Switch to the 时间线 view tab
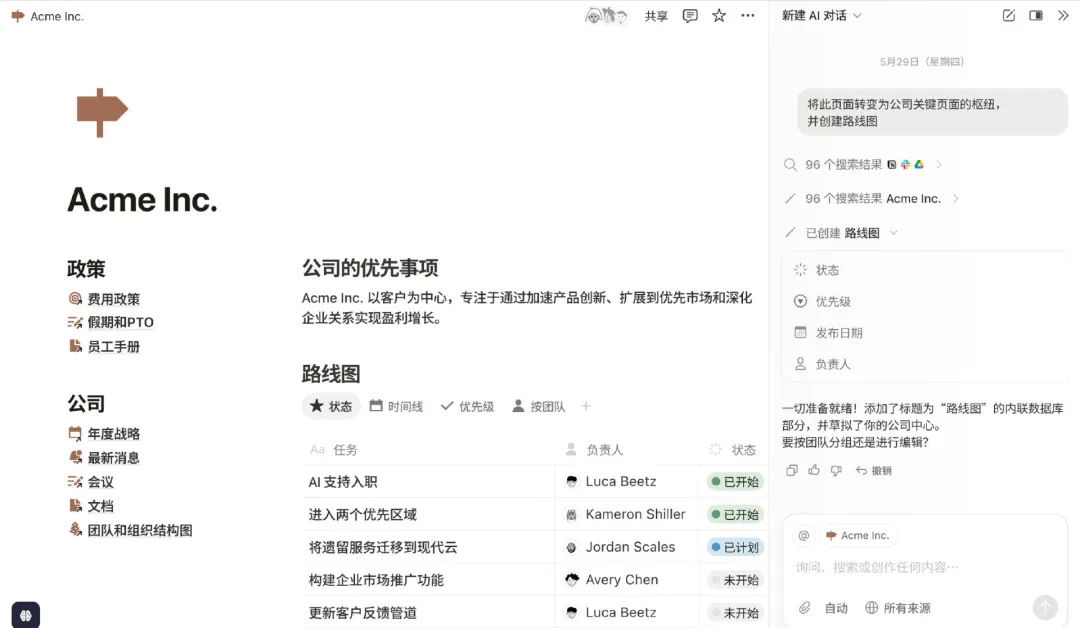1080x628 pixels. [x=396, y=406]
